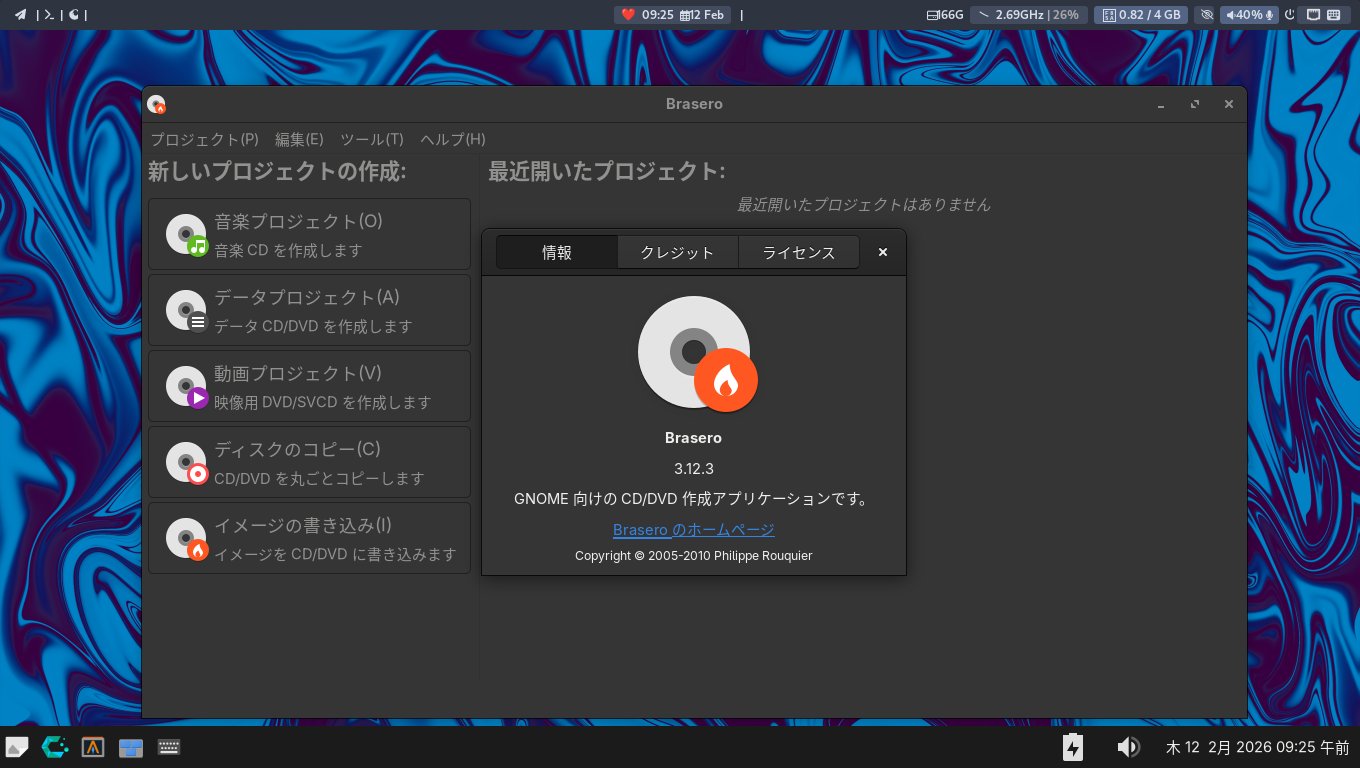This screenshot has width=1360, height=768.
Task: Click the red heart icon beside the 09:25 clock
Action: [x=628, y=15]
